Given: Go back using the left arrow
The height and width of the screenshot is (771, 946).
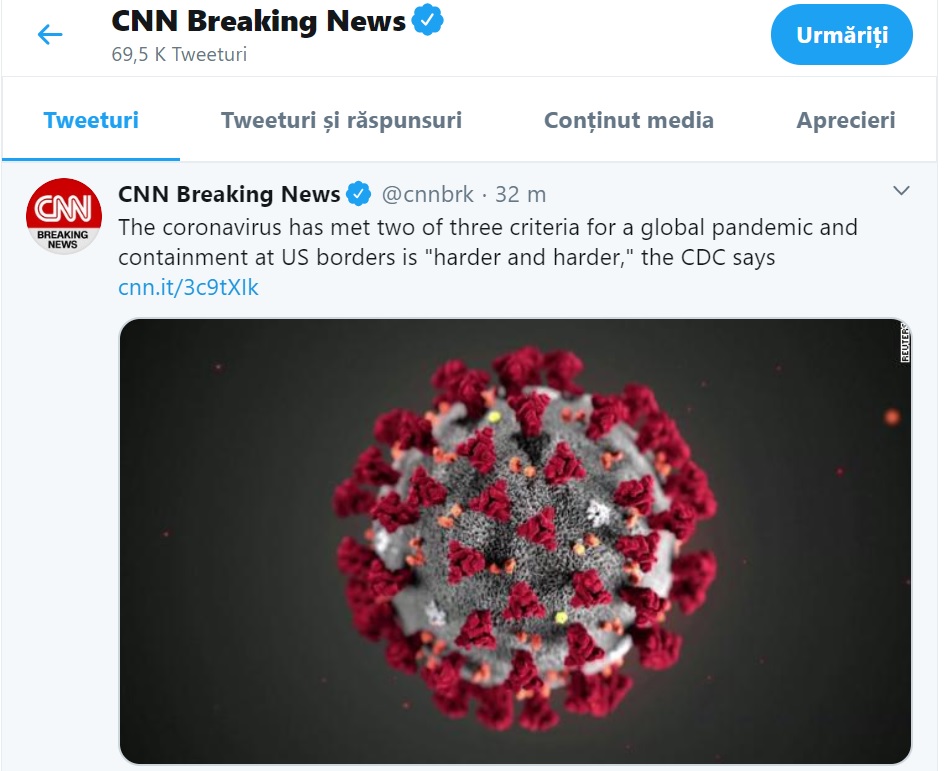Looking at the screenshot, I should pyautogui.click(x=49, y=35).
